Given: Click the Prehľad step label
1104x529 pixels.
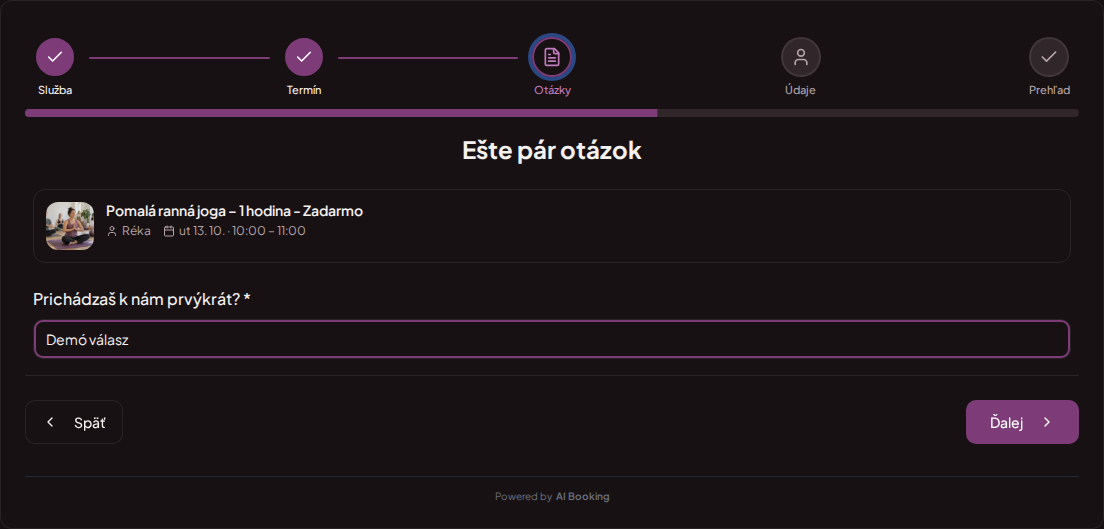Looking at the screenshot, I should (1049, 90).
